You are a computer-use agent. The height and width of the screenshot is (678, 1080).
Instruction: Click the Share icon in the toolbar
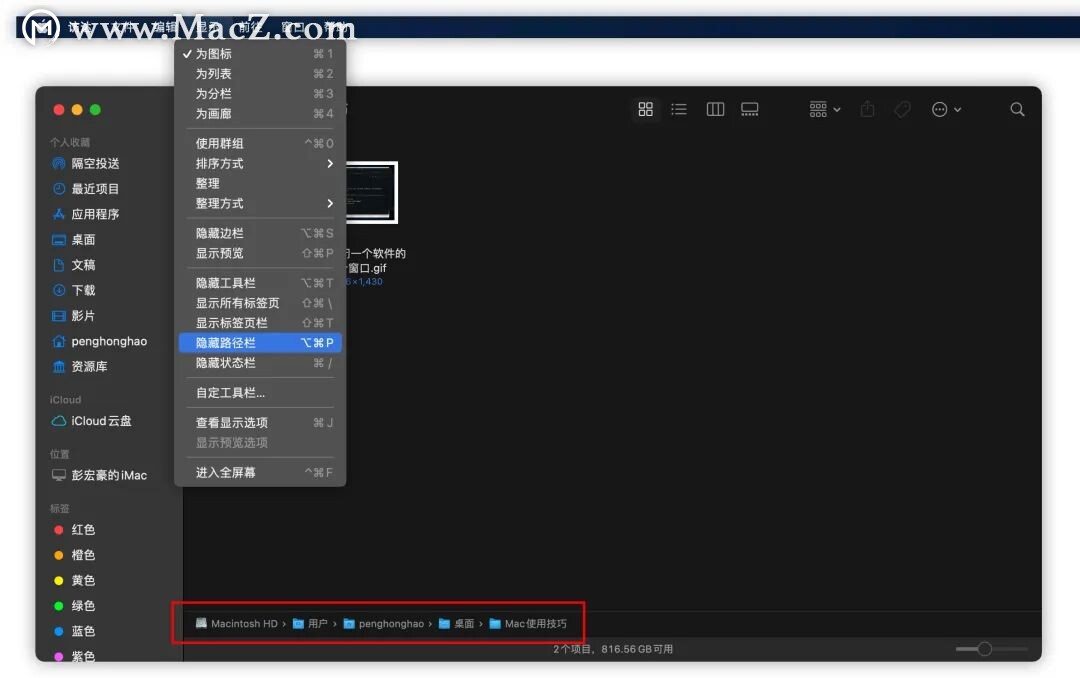click(866, 109)
